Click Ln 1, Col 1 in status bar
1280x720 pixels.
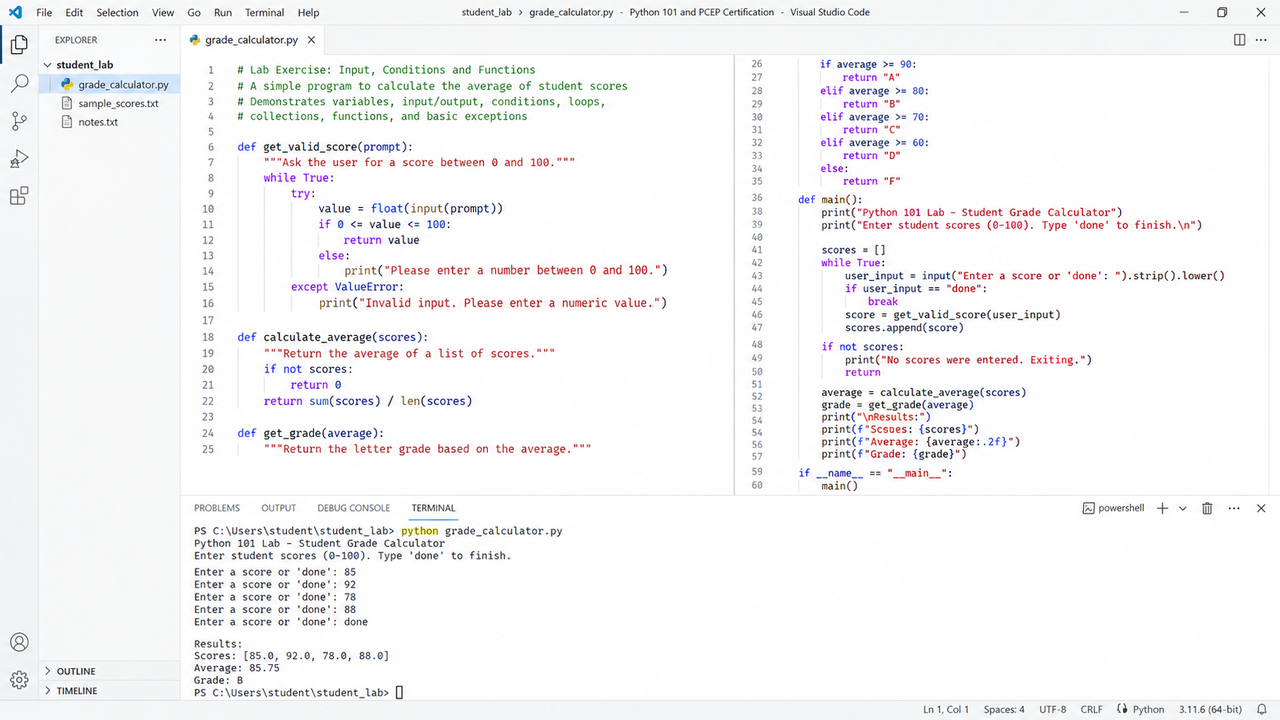click(945, 709)
